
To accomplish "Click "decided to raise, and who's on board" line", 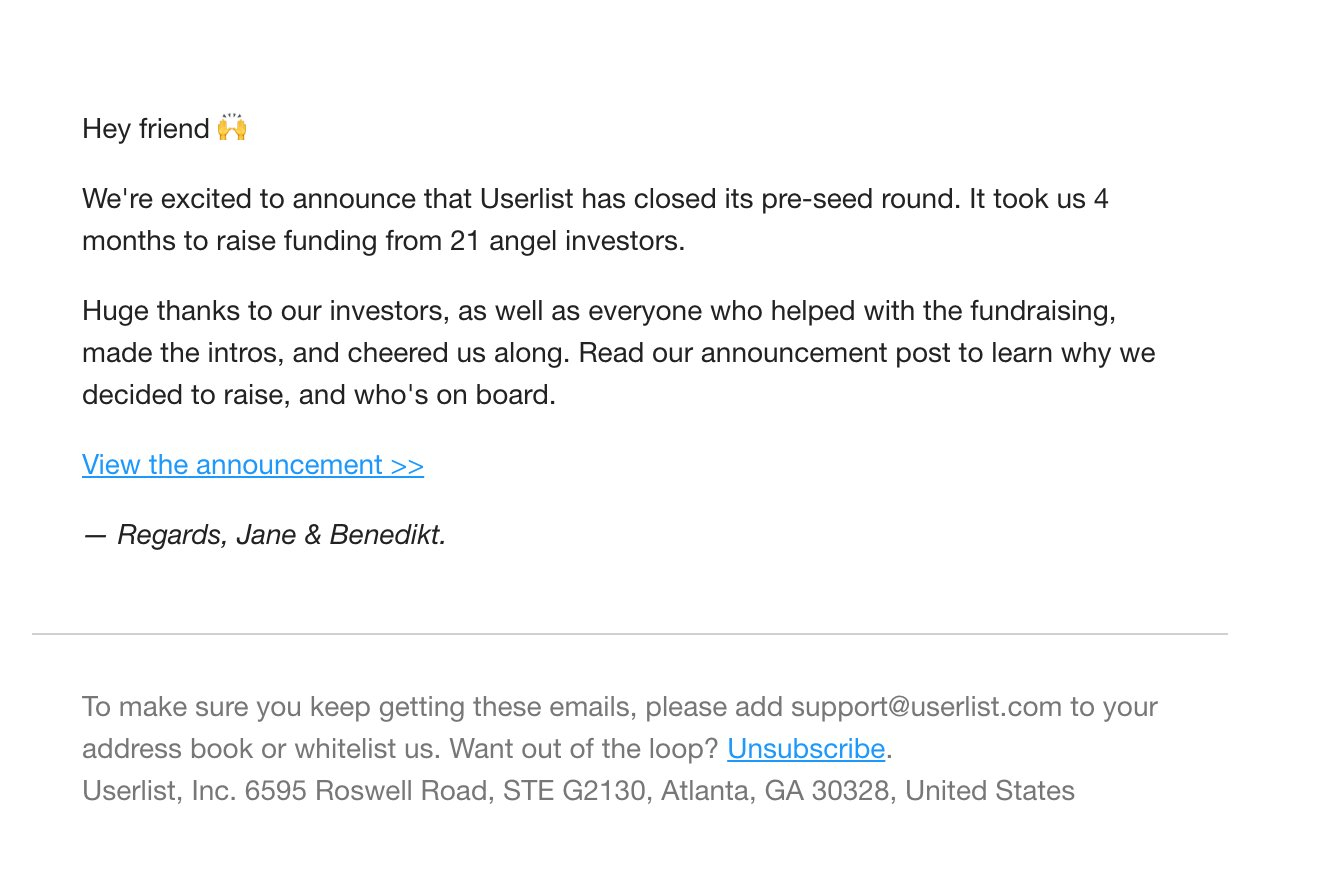I will pyautogui.click(x=318, y=395).
